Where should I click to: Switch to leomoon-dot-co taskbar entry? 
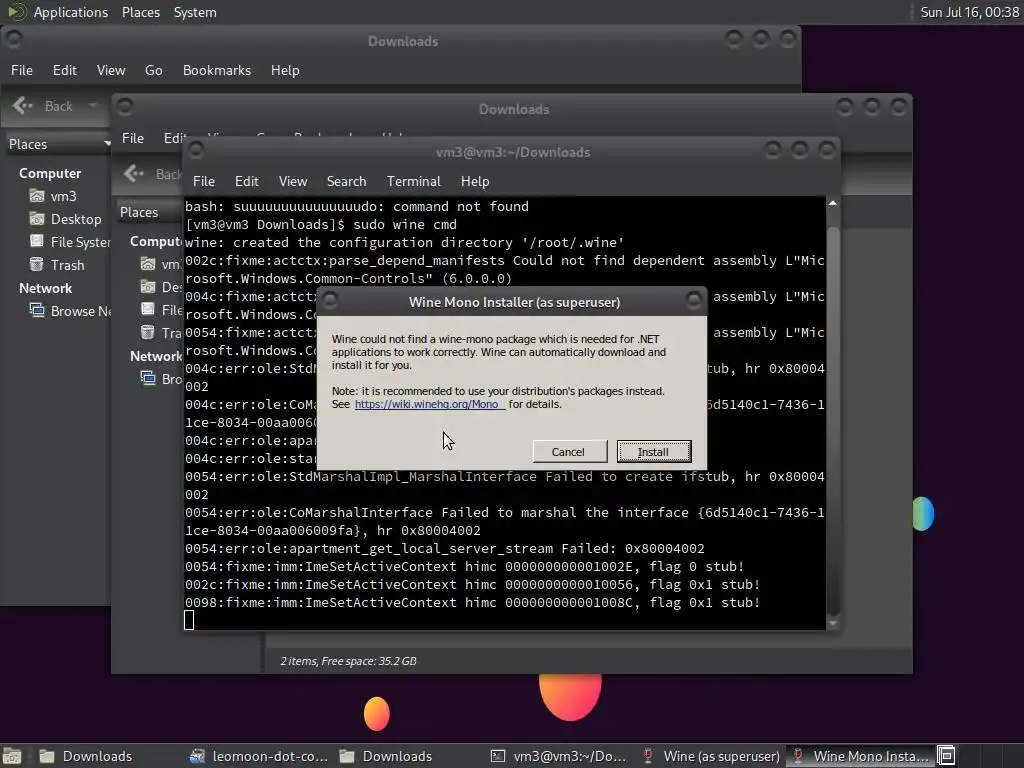[x=259, y=756]
